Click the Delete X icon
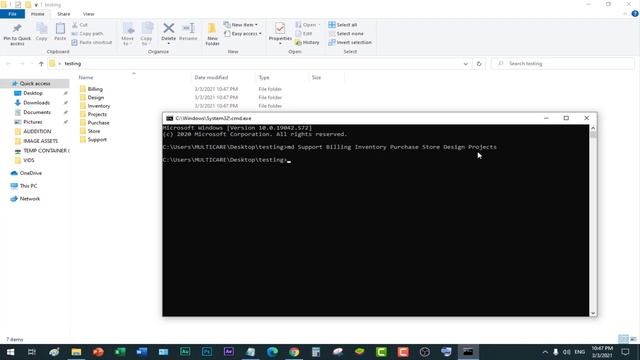This screenshot has height=360, width=640. [x=169, y=28]
